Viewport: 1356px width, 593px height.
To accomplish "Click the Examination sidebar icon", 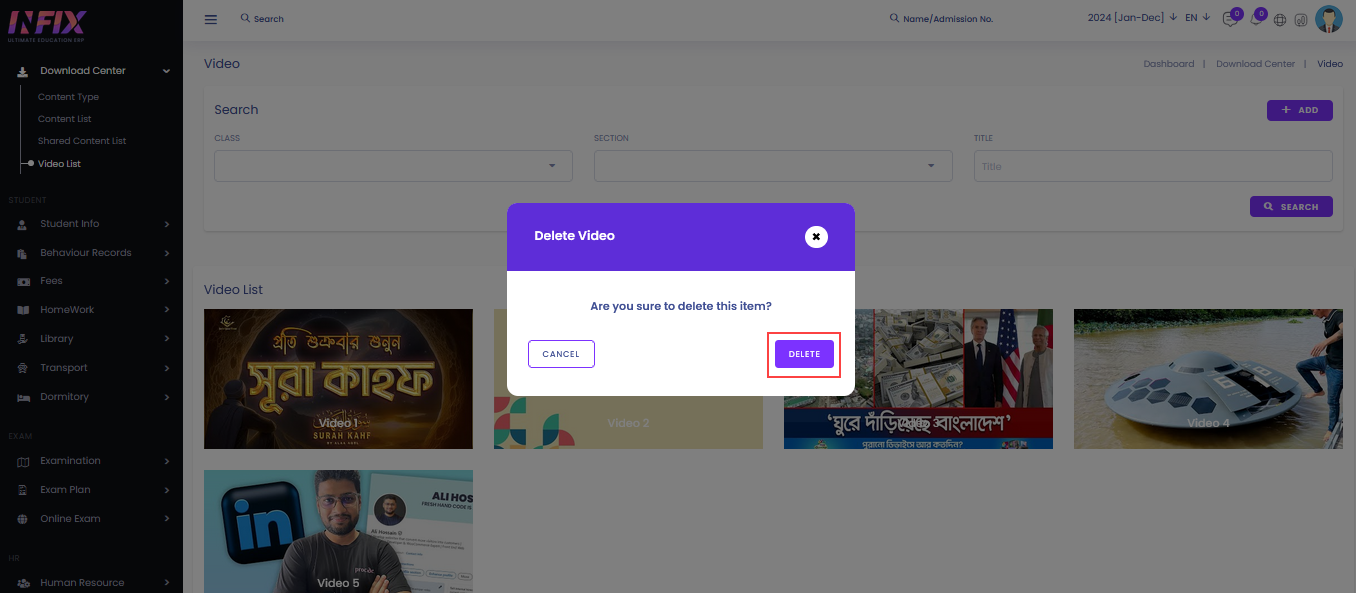I will [23, 461].
